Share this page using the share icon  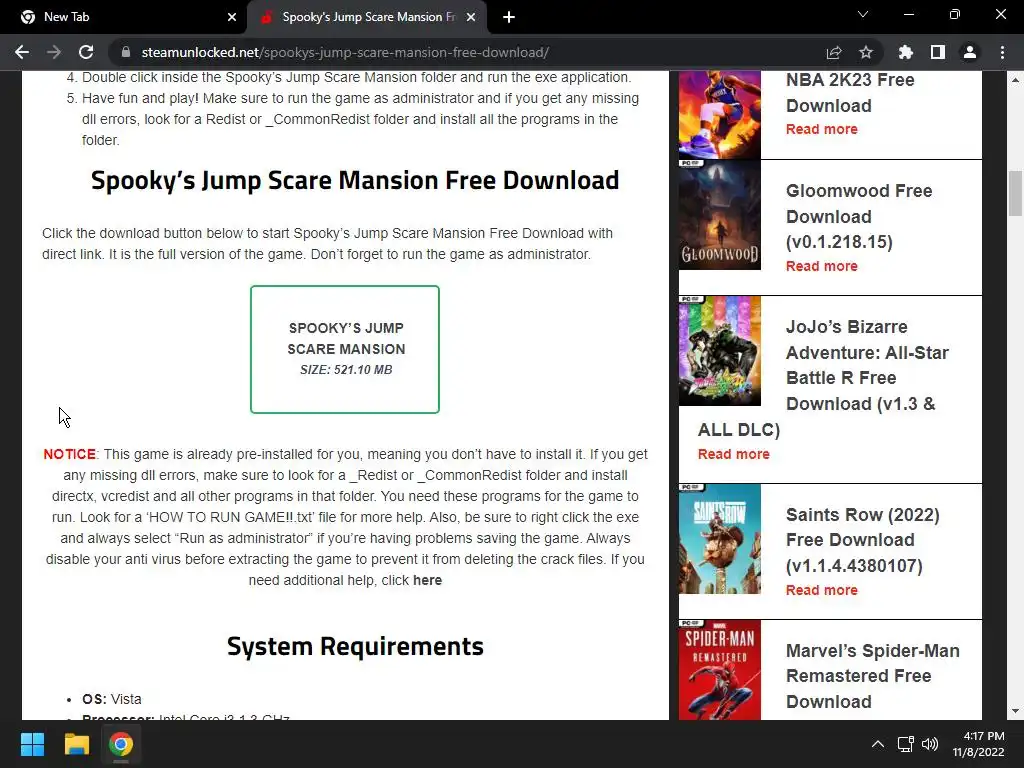point(834,52)
